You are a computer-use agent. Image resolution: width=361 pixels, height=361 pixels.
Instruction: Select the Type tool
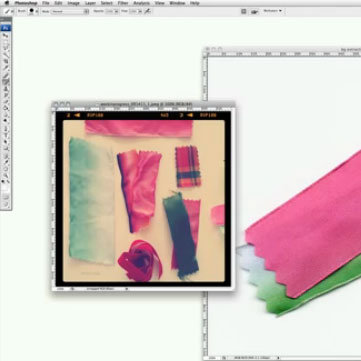pyautogui.click(x=6, y=135)
